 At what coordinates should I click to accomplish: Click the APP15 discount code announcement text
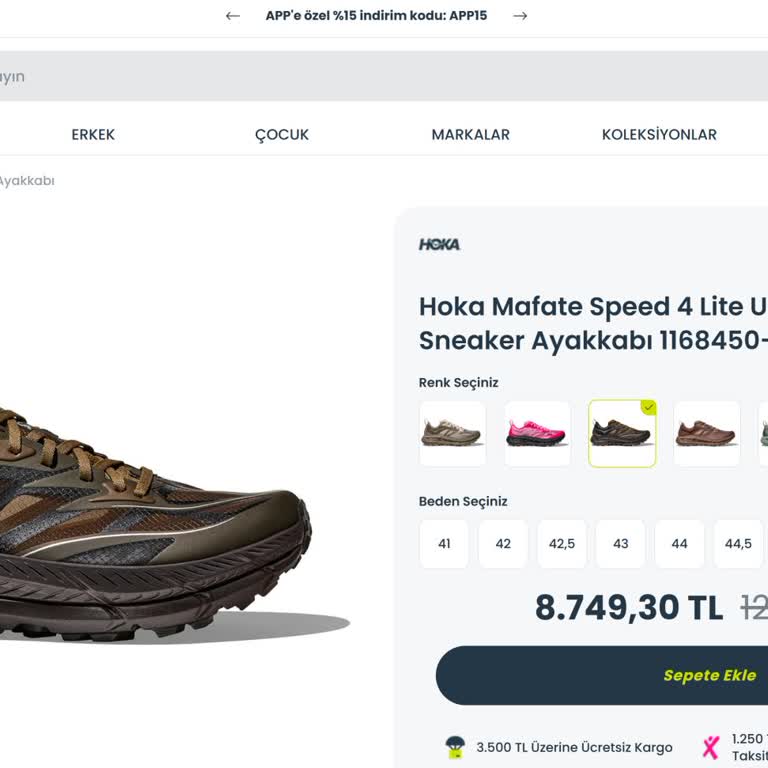376,16
